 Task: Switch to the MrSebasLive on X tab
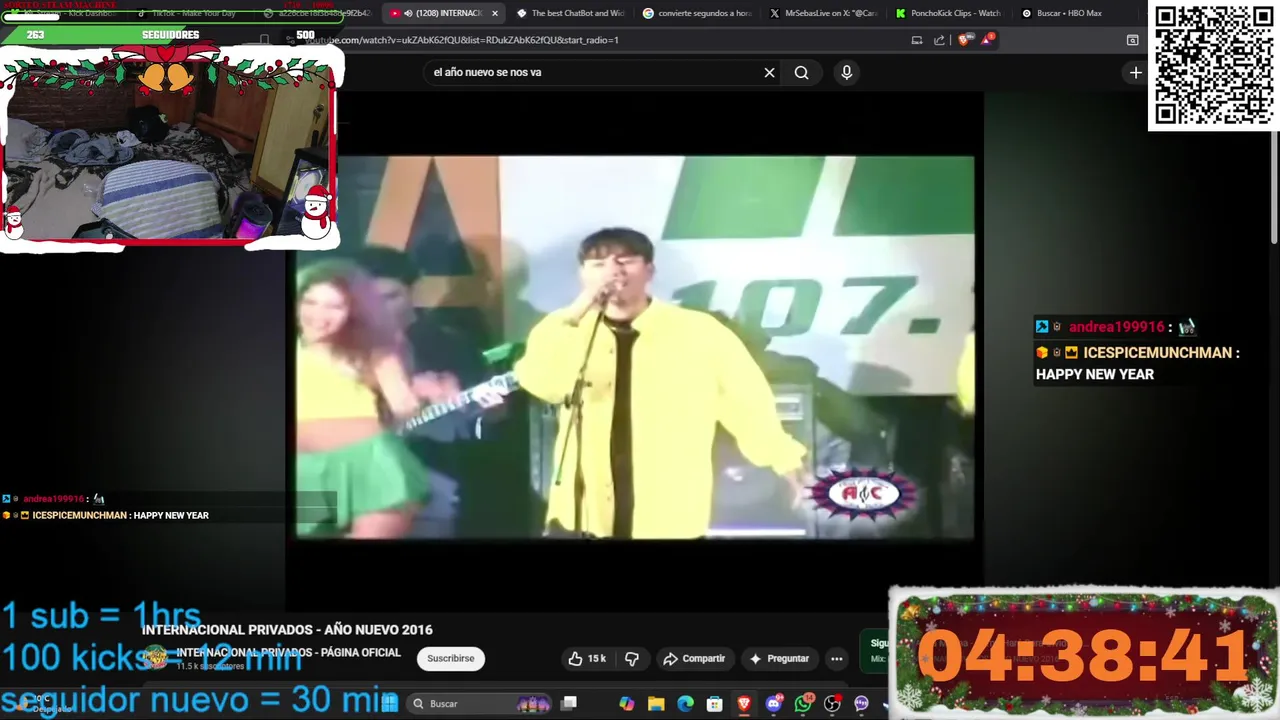823,13
